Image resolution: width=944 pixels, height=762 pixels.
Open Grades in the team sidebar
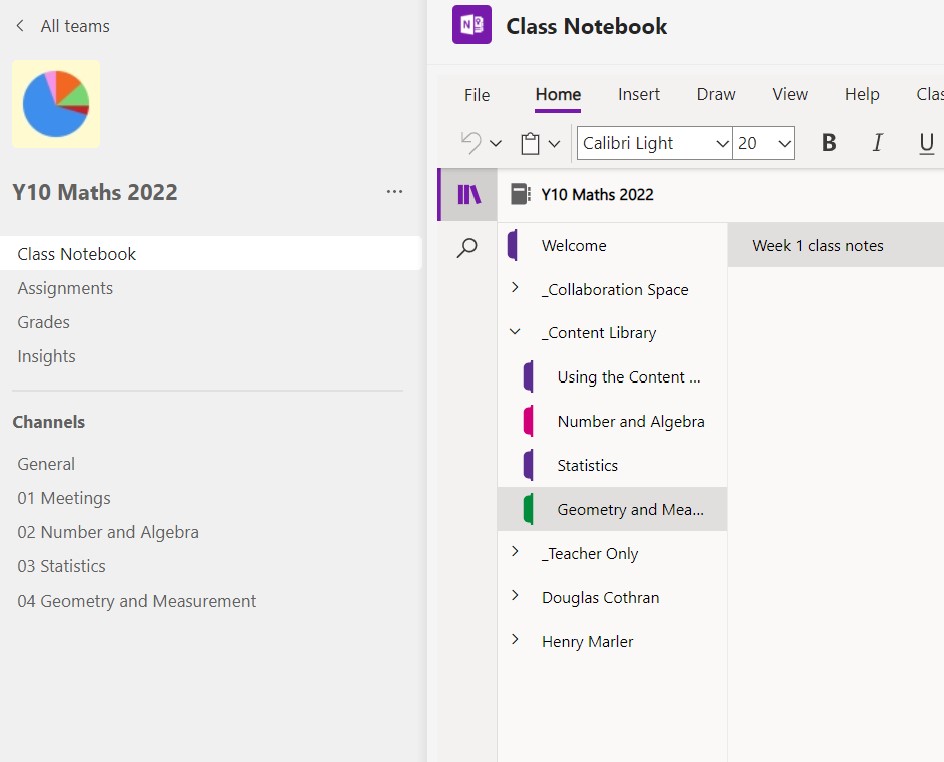coord(43,322)
